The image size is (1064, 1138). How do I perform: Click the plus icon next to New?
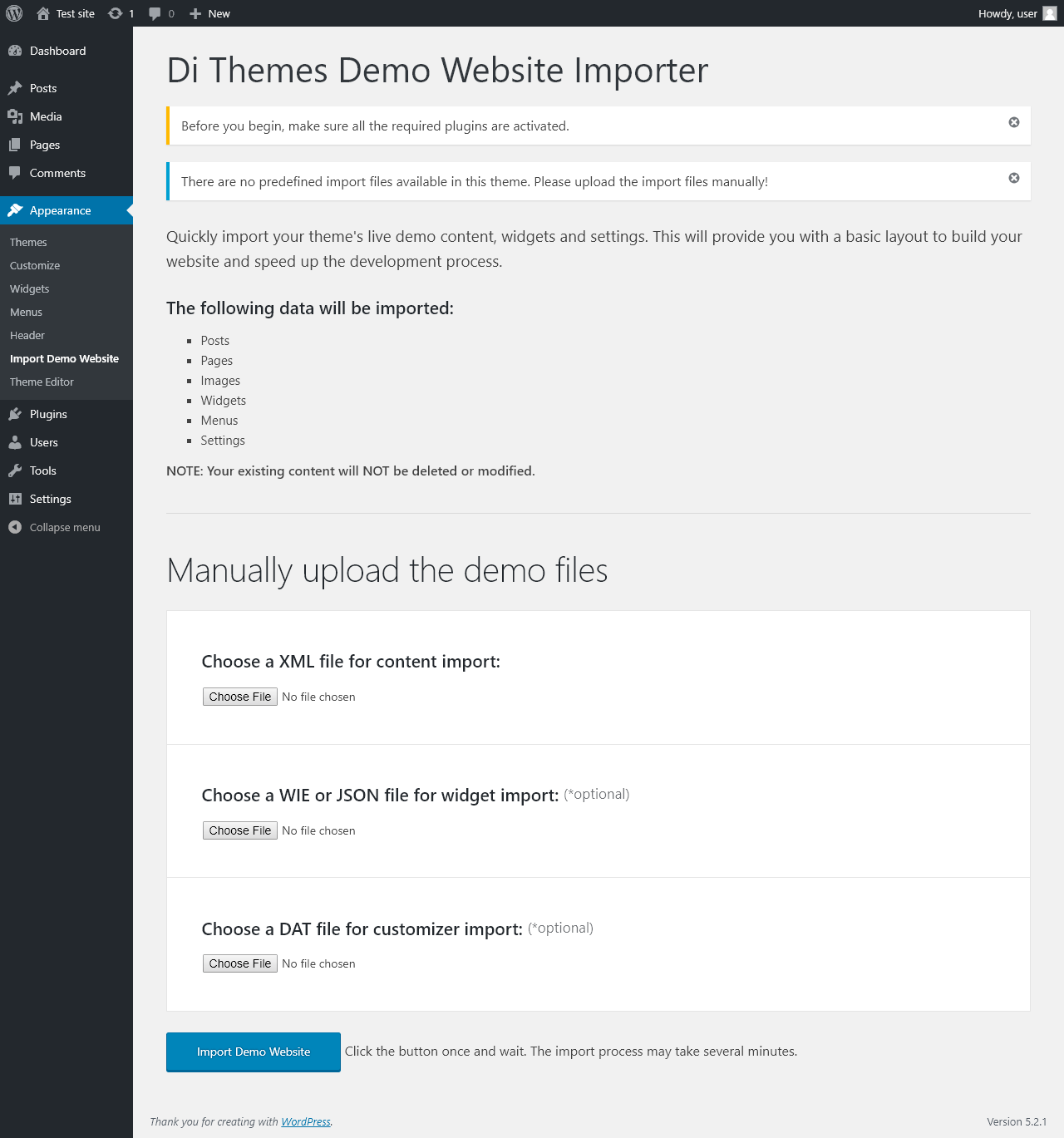(x=195, y=13)
